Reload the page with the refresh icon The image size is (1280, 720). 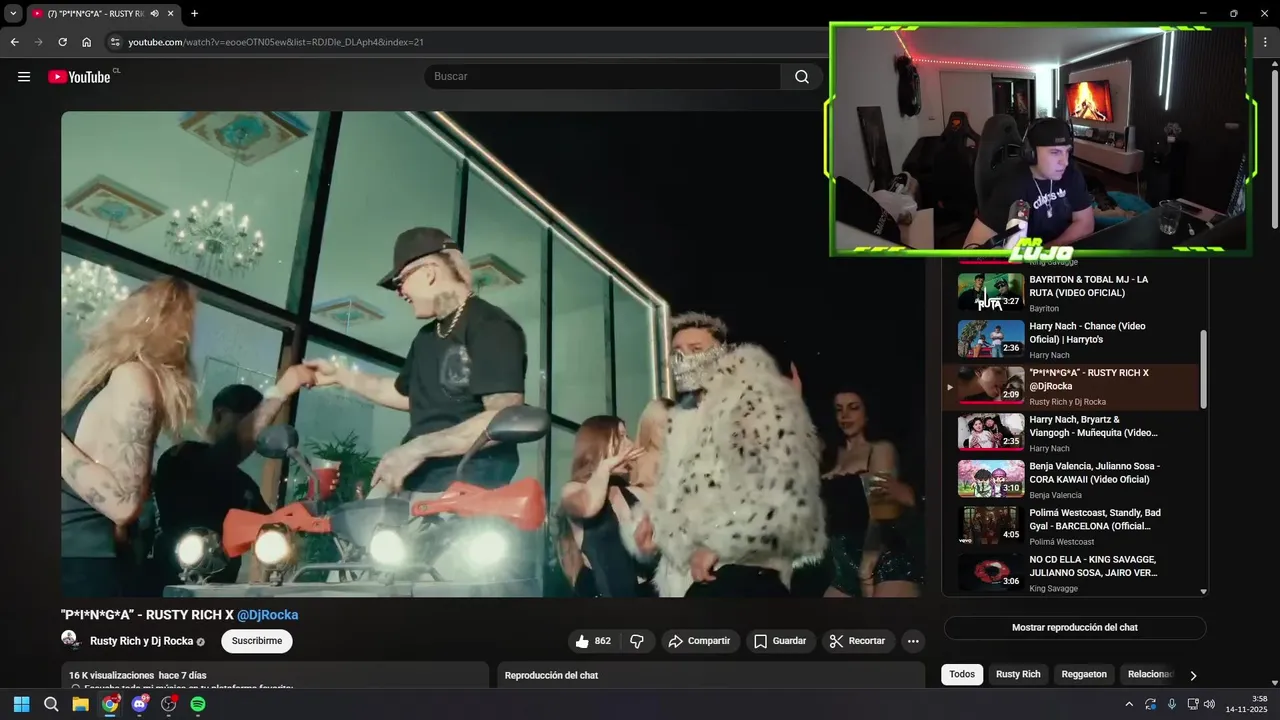tap(62, 42)
